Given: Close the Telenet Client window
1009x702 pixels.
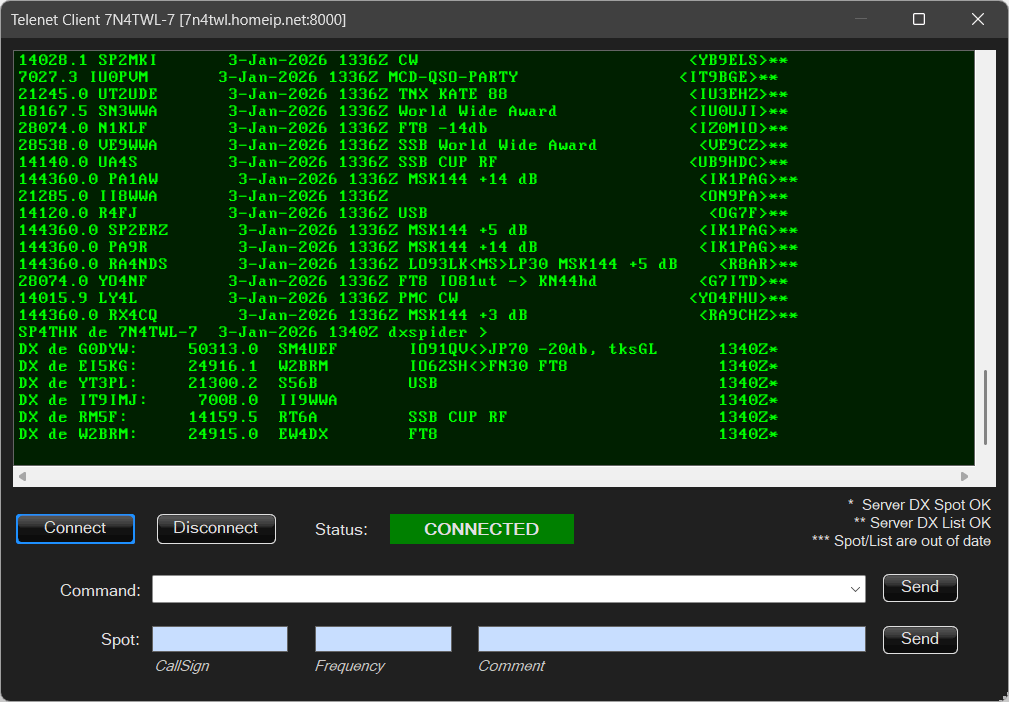Looking at the screenshot, I should (978, 20).
